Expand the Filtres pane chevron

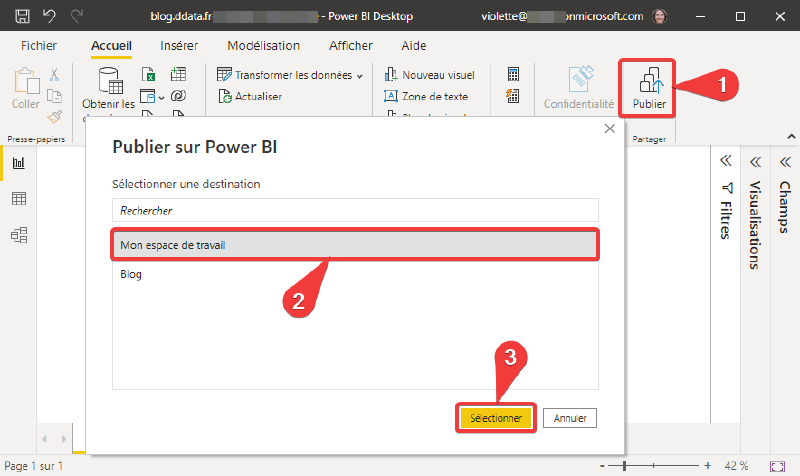[x=726, y=161]
